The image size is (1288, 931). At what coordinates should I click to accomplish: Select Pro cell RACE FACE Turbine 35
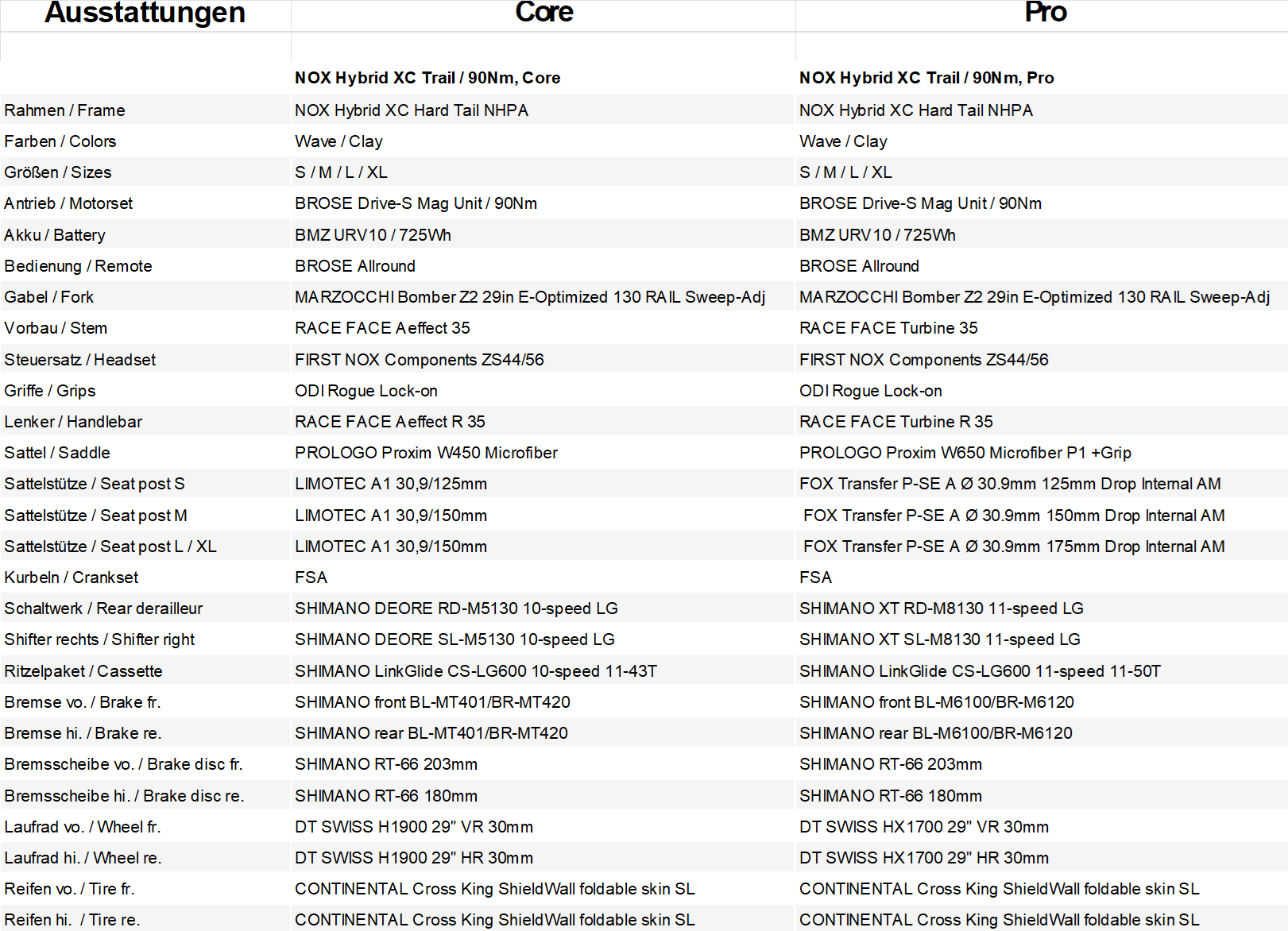[x=888, y=328]
